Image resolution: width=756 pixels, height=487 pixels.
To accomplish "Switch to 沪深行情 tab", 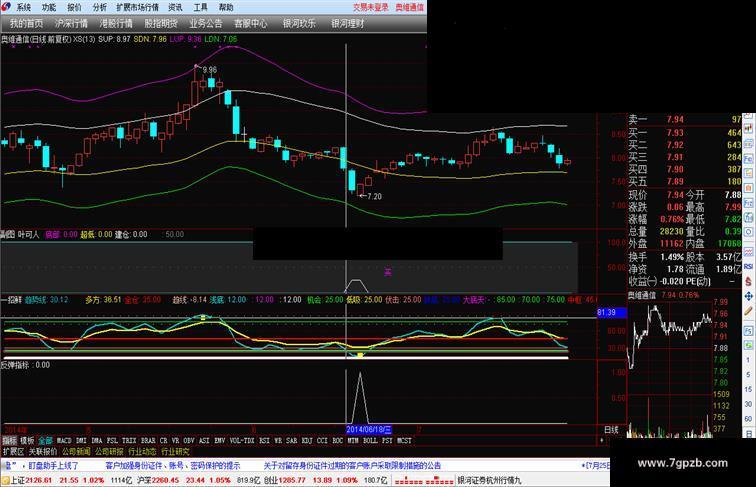I will (71, 23).
